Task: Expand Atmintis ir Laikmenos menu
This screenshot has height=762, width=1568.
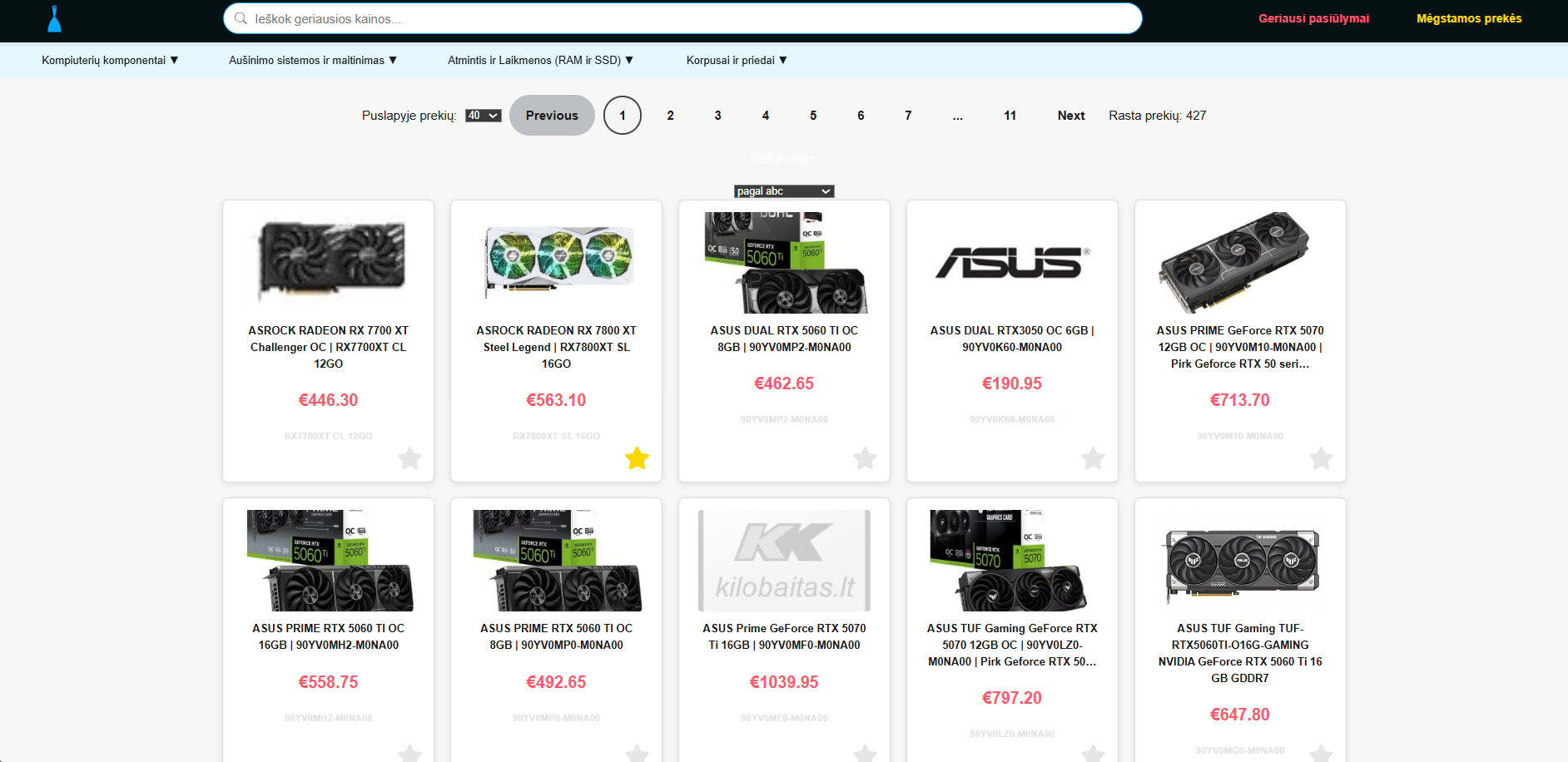Action: (541, 60)
